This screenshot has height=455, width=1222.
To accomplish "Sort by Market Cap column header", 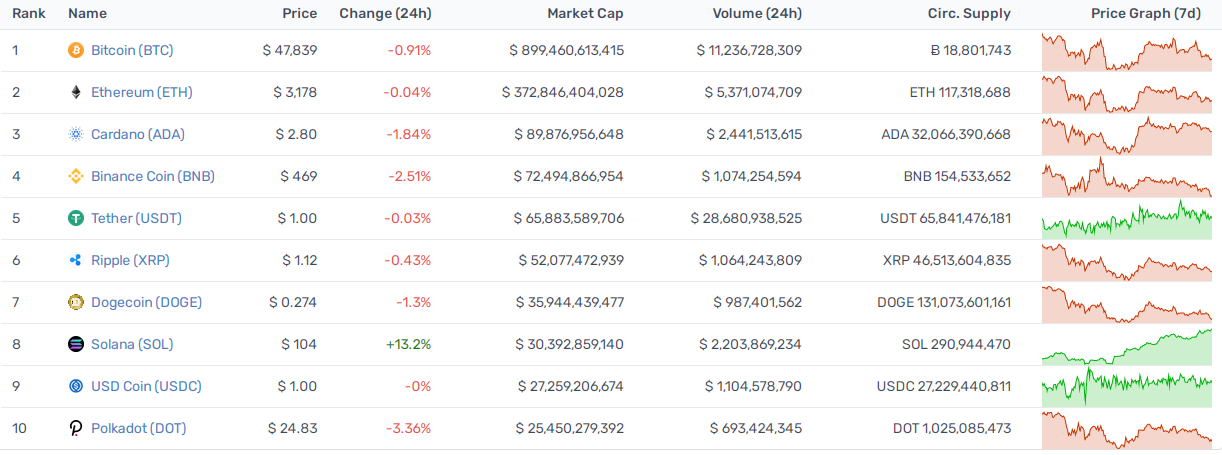I will (x=585, y=14).
